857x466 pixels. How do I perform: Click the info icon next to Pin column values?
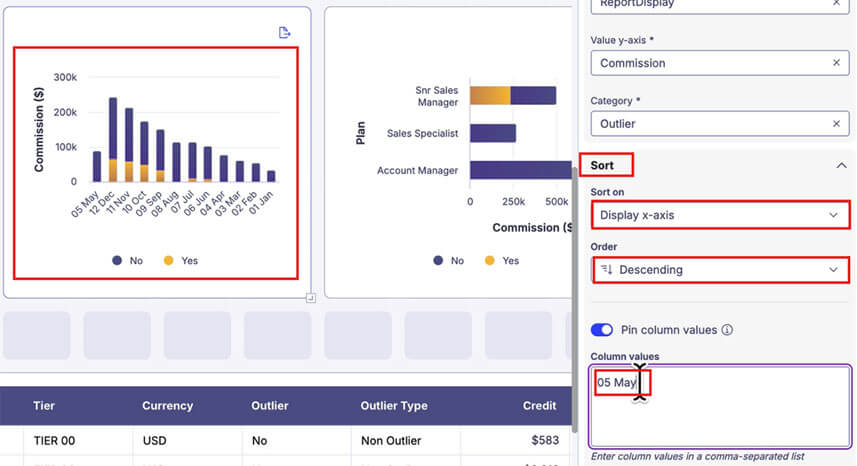(x=727, y=330)
